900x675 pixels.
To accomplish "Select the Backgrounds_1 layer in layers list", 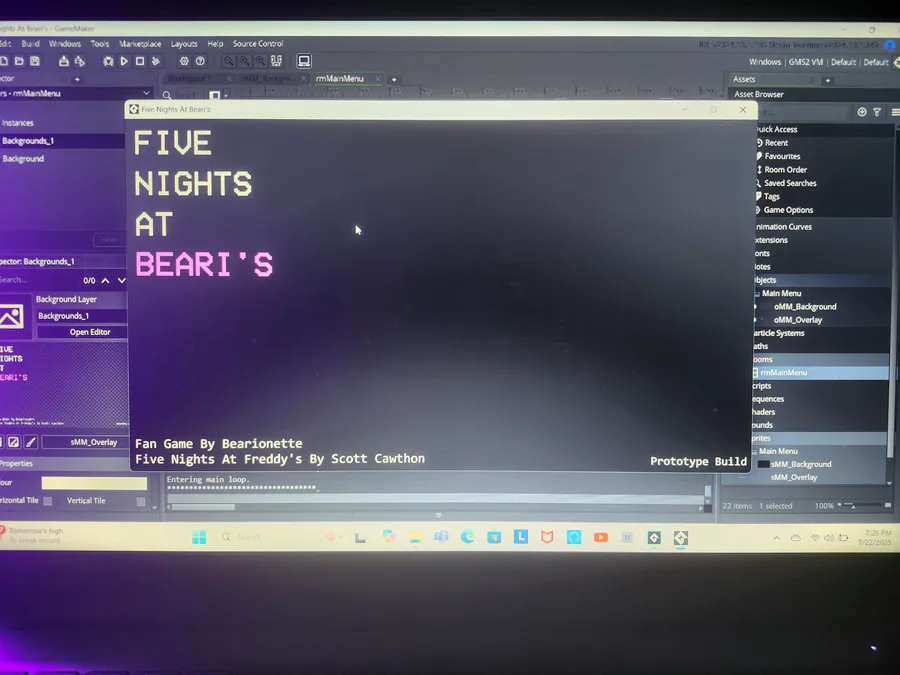I will coord(63,141).
